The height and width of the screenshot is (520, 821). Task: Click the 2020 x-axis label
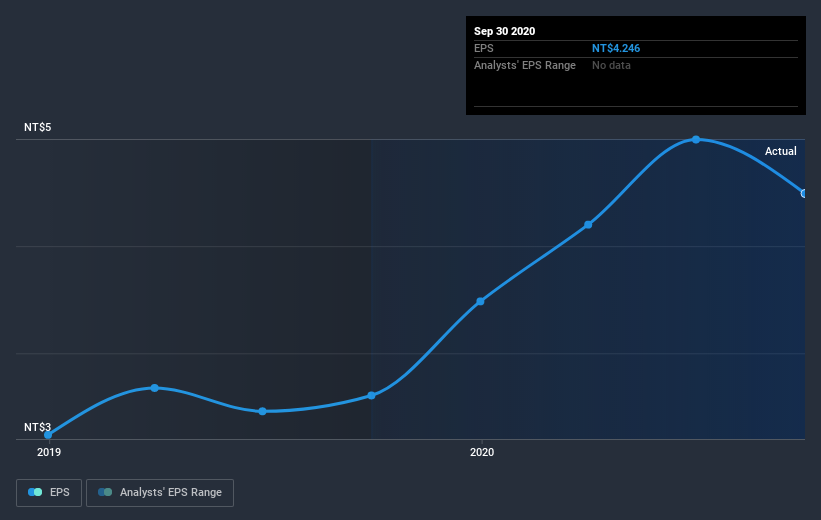coord(482,452)
